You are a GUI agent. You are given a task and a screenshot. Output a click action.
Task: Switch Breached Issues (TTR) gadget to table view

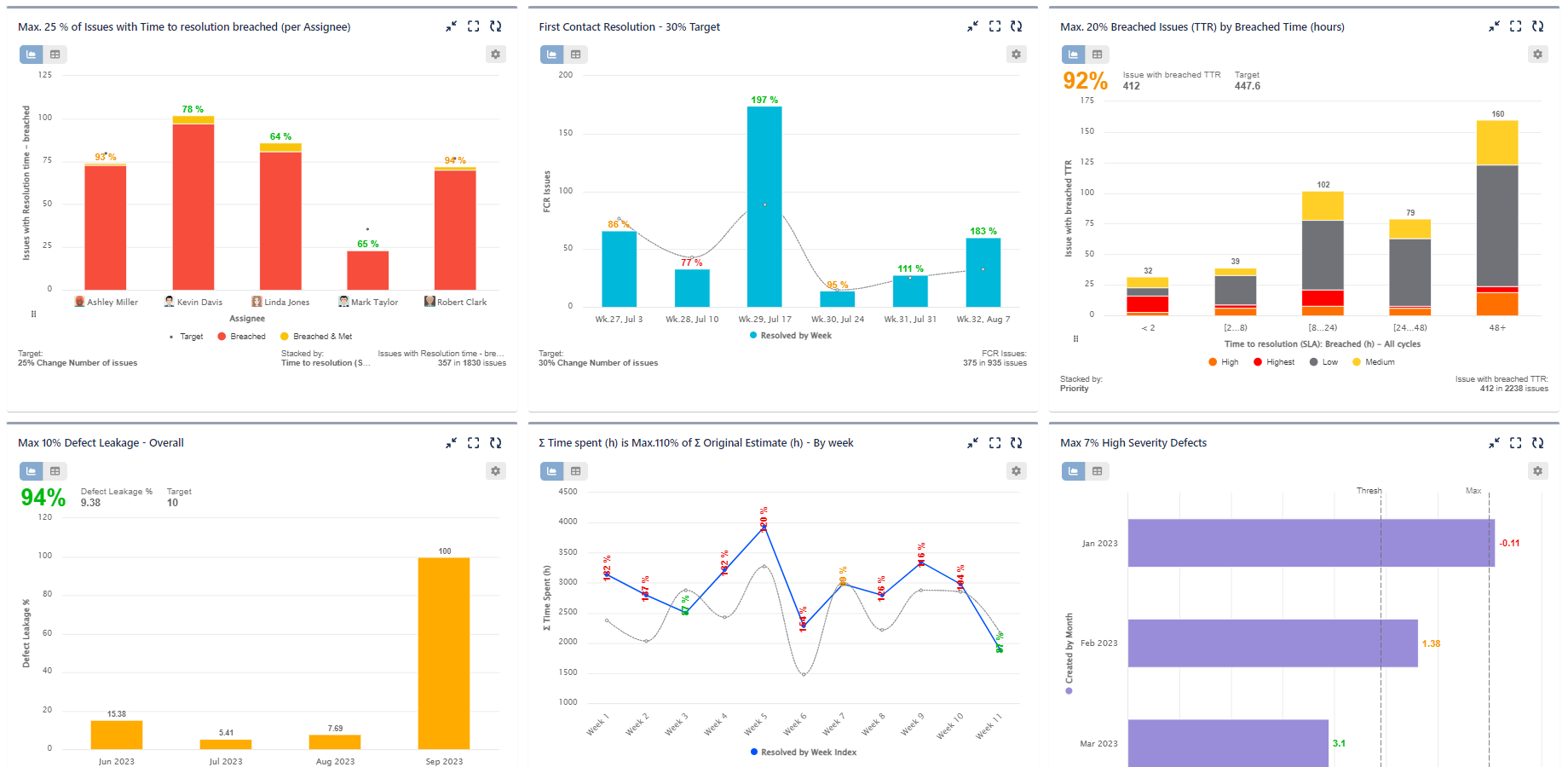pos(1098,55)
